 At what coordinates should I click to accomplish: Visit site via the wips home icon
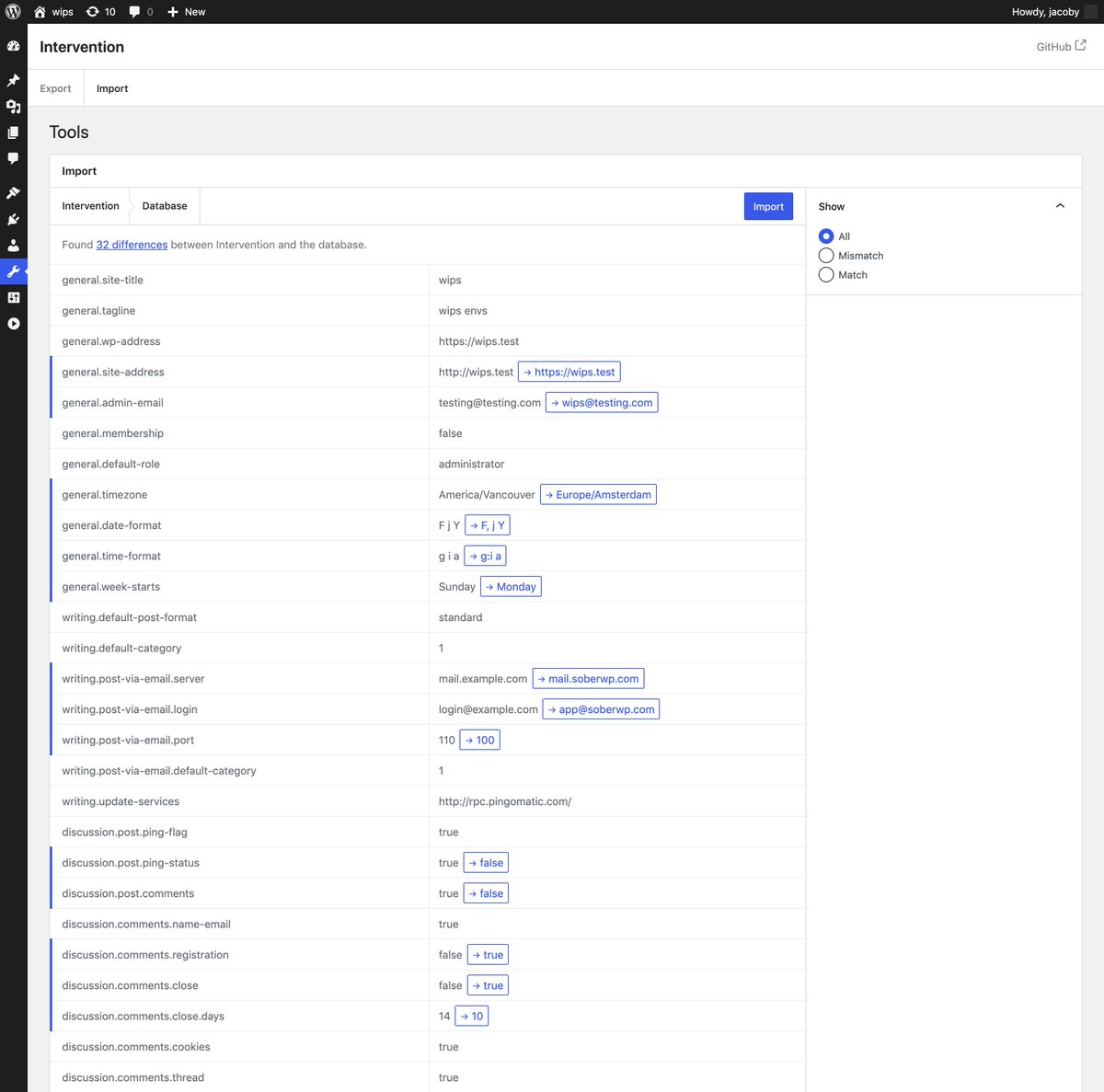pos(53,12)
